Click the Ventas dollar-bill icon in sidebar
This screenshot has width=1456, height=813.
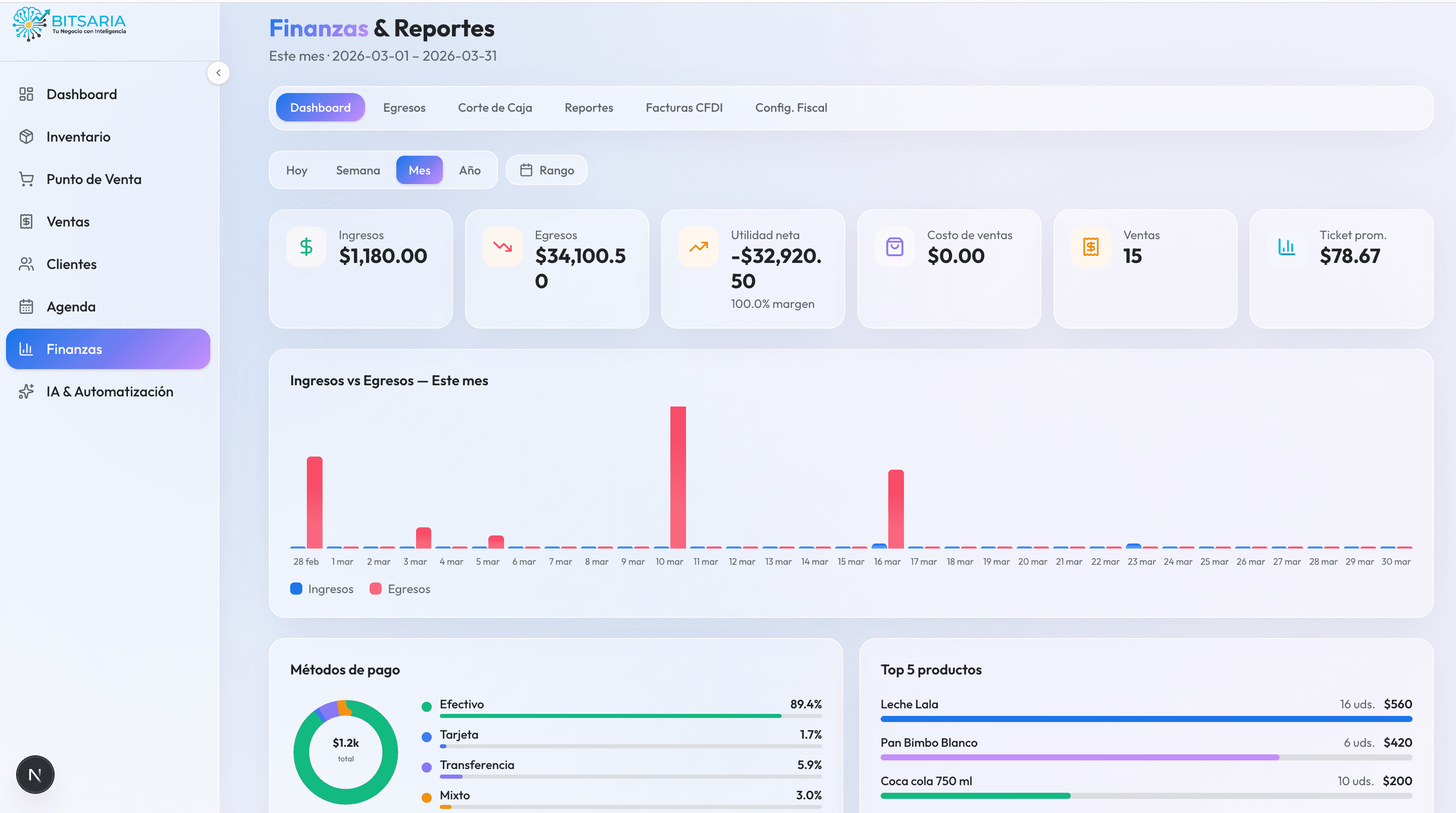26,221
